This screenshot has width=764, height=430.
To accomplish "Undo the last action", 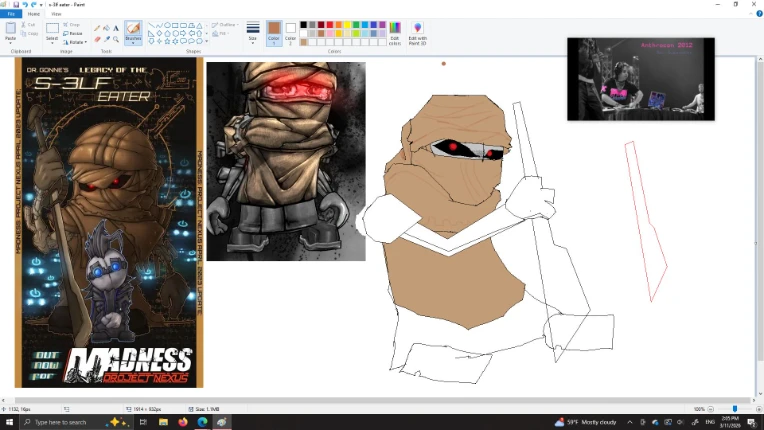I will click(25, 4).
